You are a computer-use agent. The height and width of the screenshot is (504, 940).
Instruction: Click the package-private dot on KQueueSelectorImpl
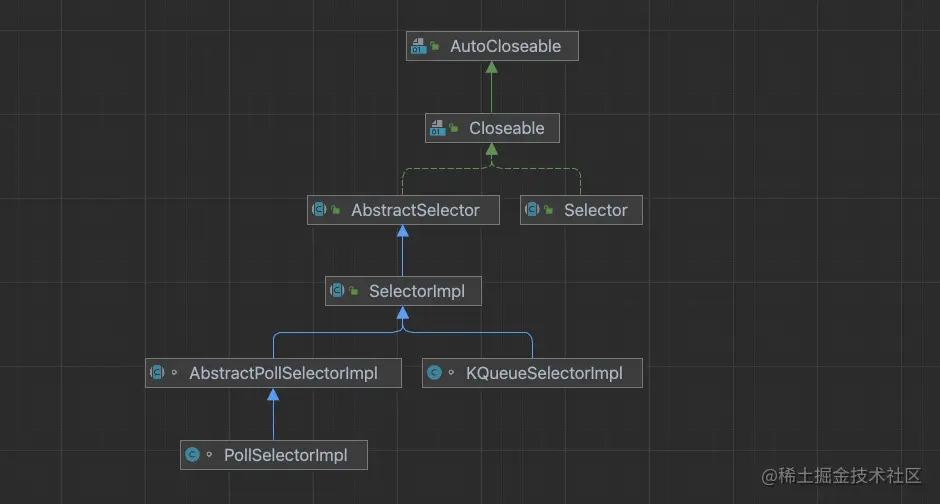(451, 372)
